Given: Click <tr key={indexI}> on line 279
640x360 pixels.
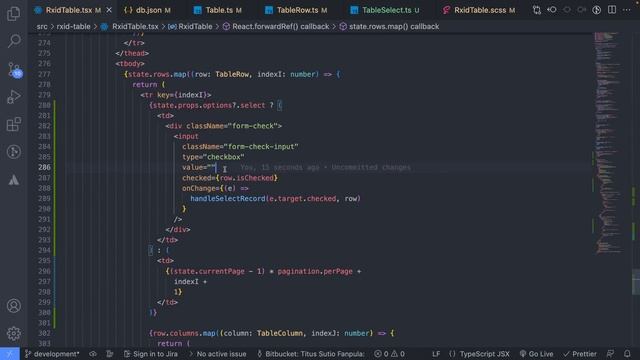Looking at the screenshot, I should pos(176,95).
